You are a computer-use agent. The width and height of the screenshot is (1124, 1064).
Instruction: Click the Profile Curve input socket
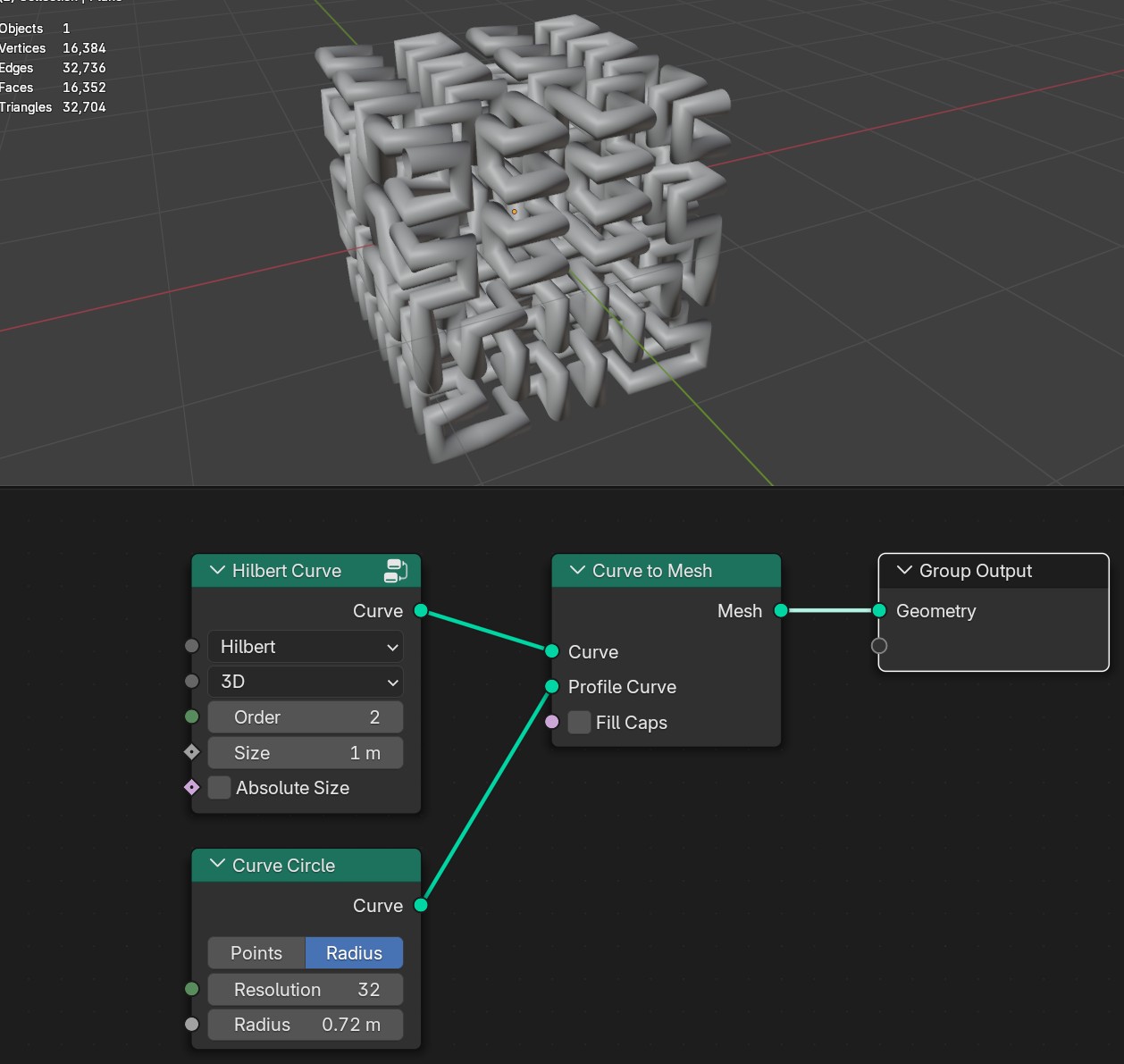552,686
